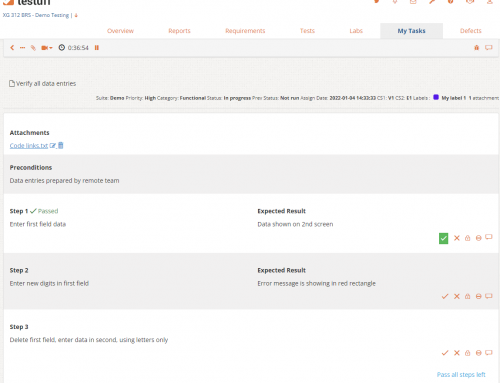
Task: Click the 'Status: In progress' metadata
Action: point(229,98)
